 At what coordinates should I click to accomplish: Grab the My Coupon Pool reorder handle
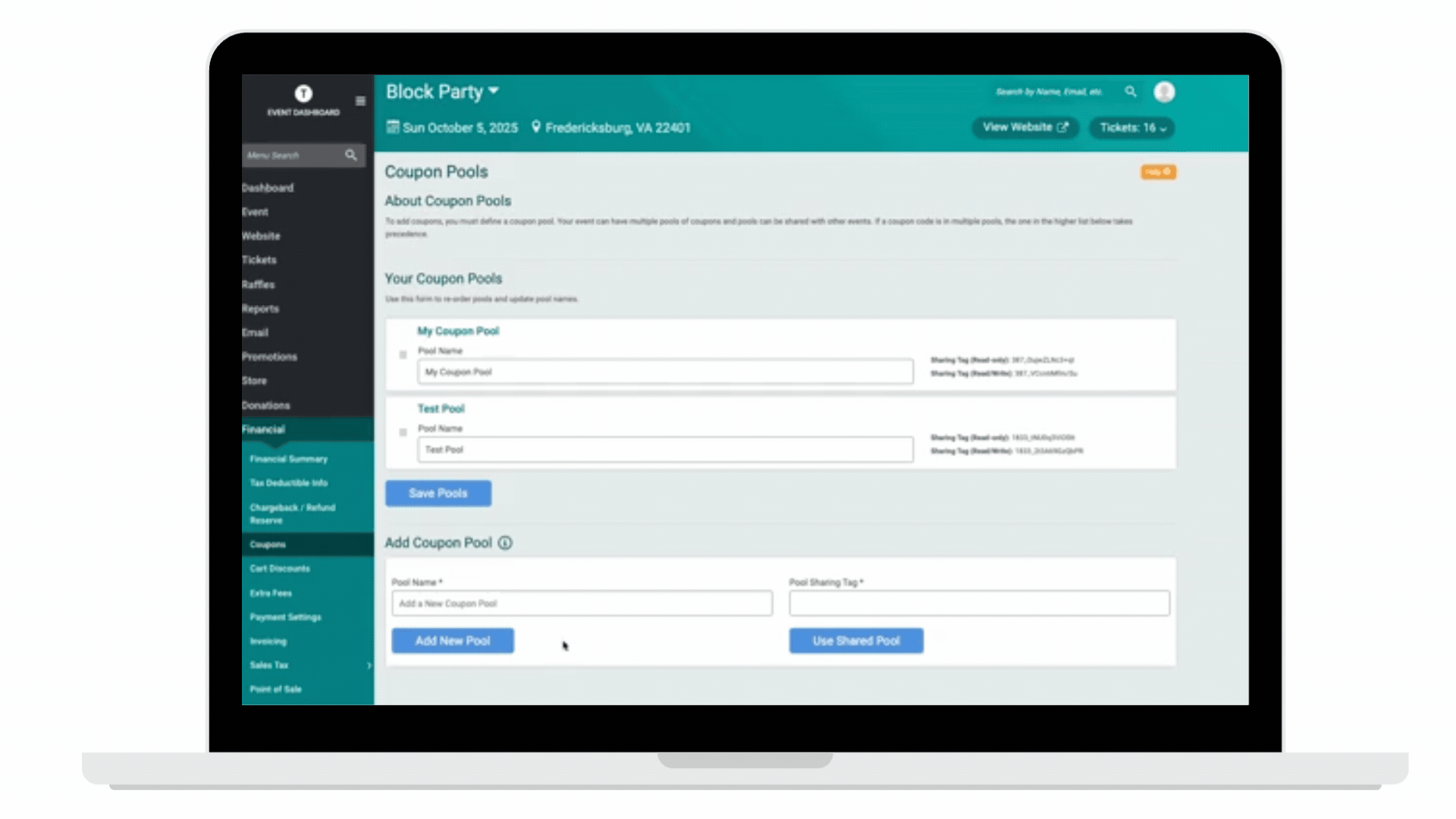(403, 355)
